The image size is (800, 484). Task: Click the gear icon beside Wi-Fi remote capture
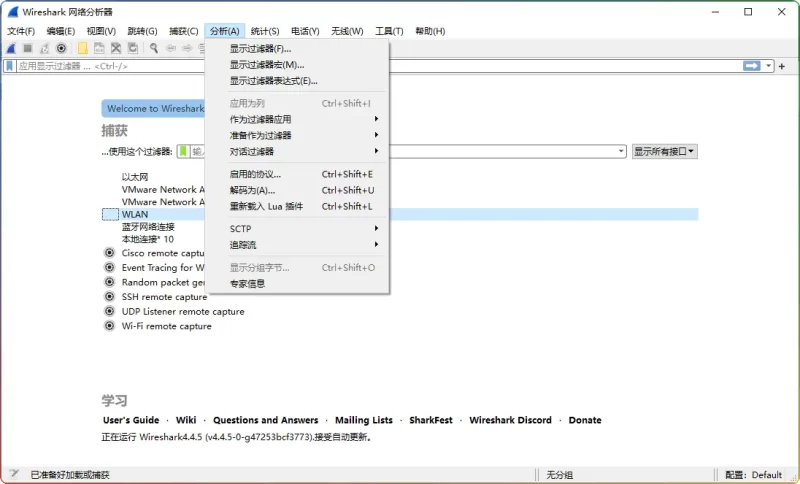[x=109, y=326]
